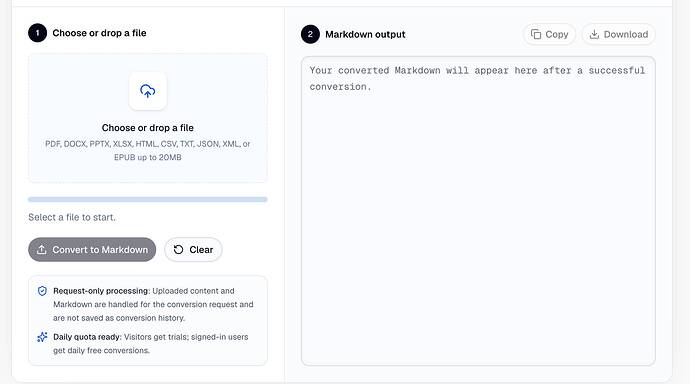Screen dimensions: 690x384
Task: Click the download arrow icon
Action: click(x=594, y=34)
